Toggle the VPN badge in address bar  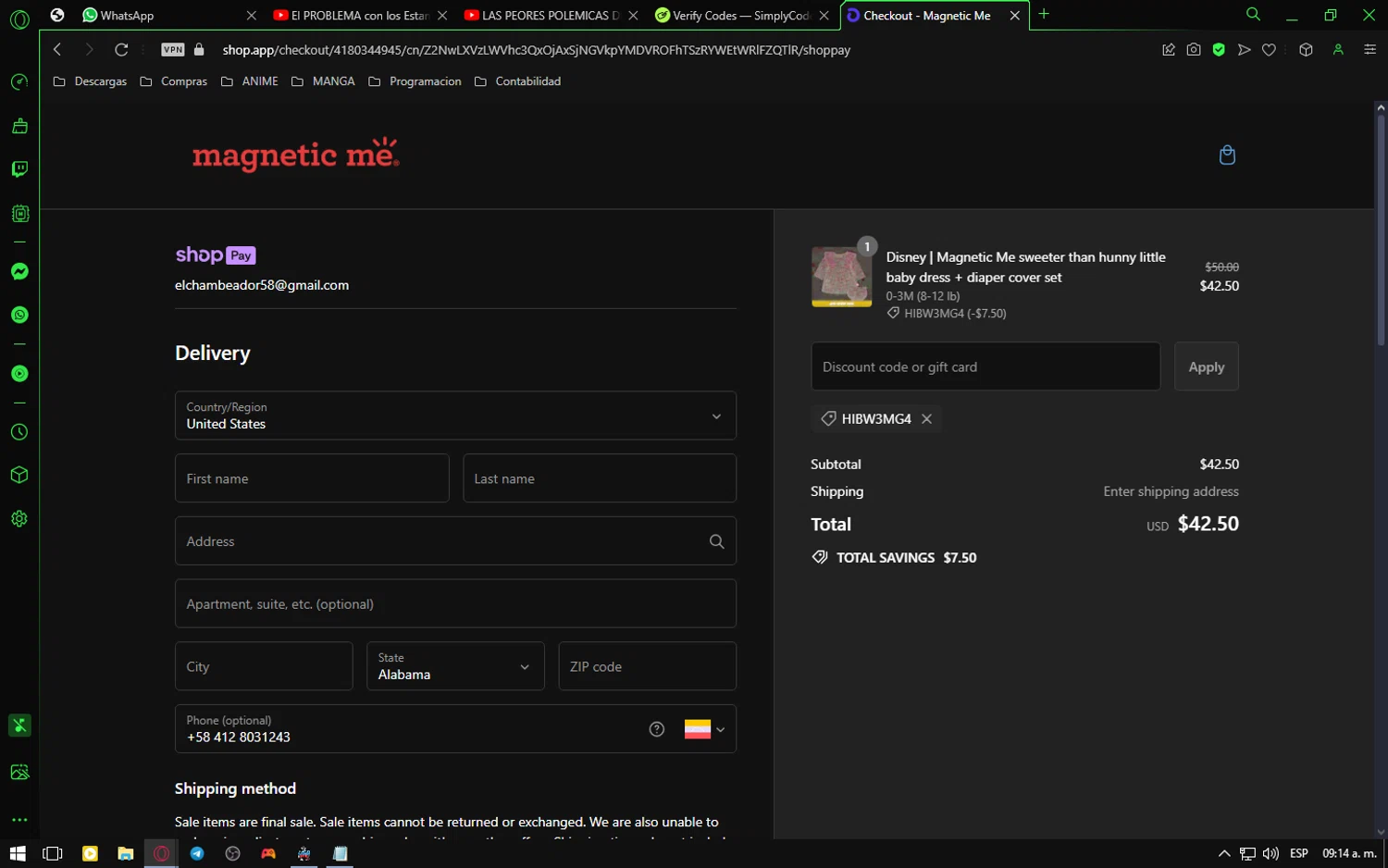click(x=173, y=50)
